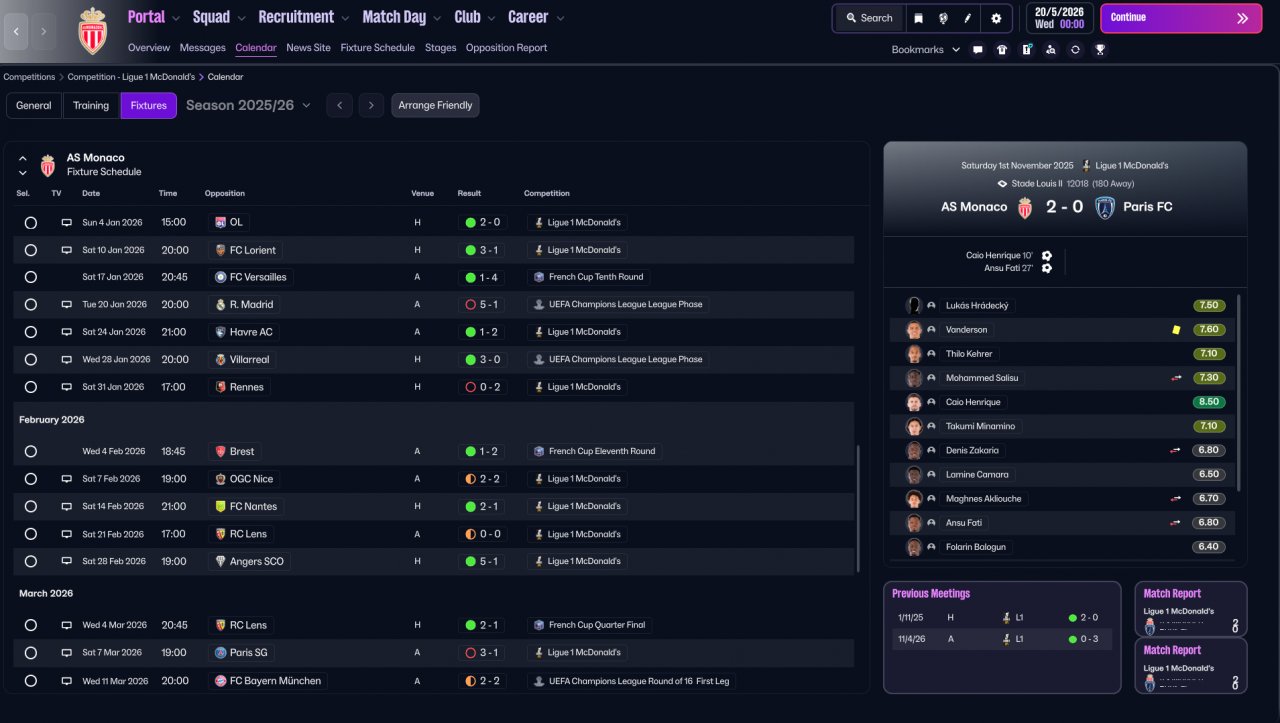Select the FC Nantes fixture radio button

tap(31, 506)
